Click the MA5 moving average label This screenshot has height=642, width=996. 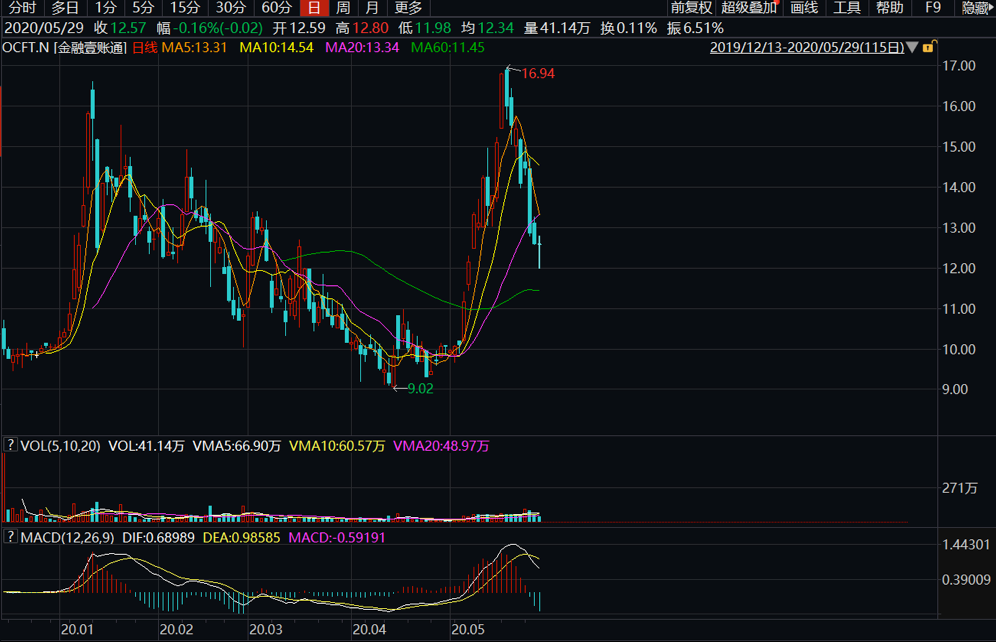(195, 47)
